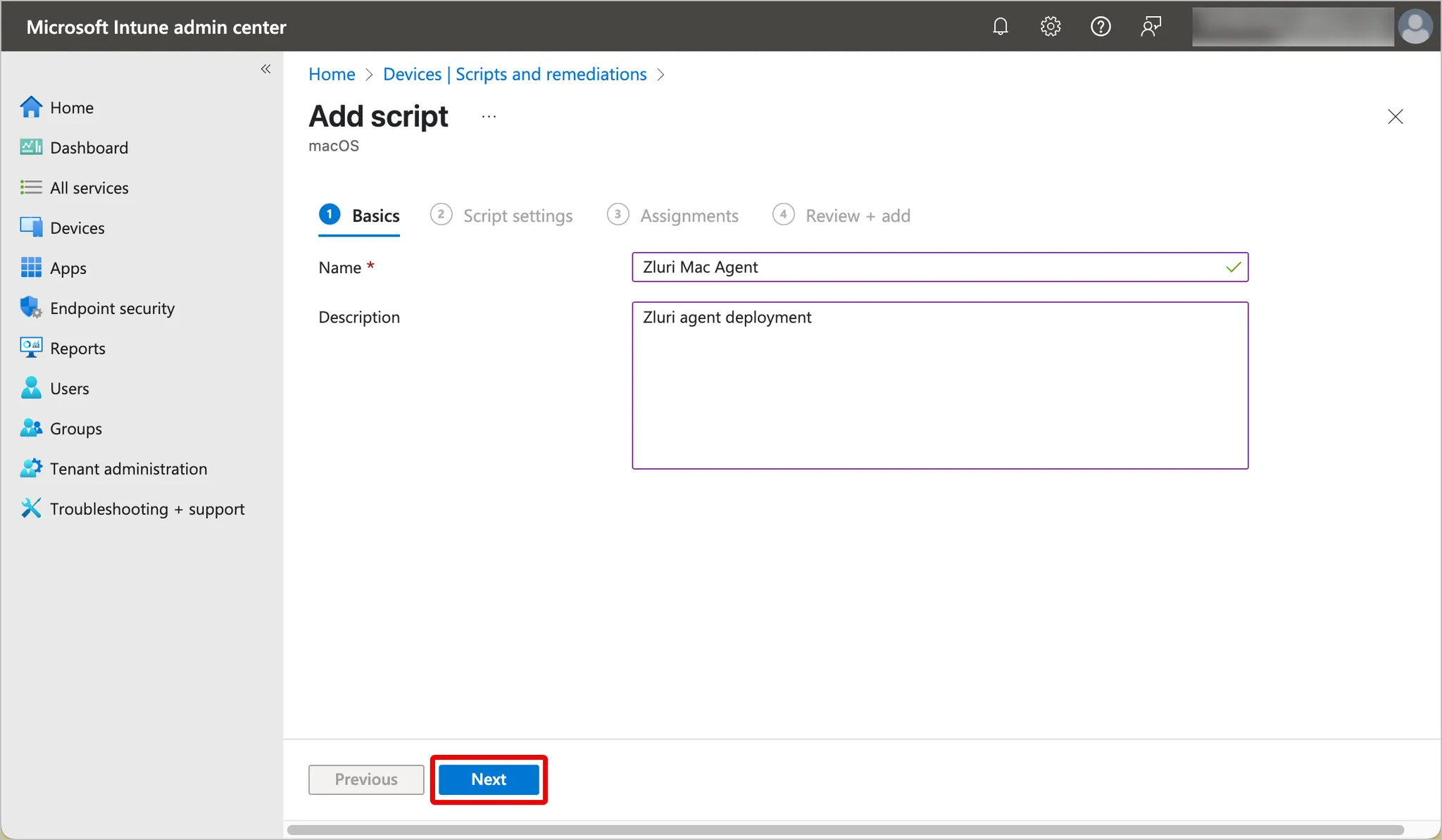The height and width of the screenshot is (840, 1442).
Task: Click the Troubleshooting + support wrench icon
Action: pyautogui.click(x=30, y=508)
